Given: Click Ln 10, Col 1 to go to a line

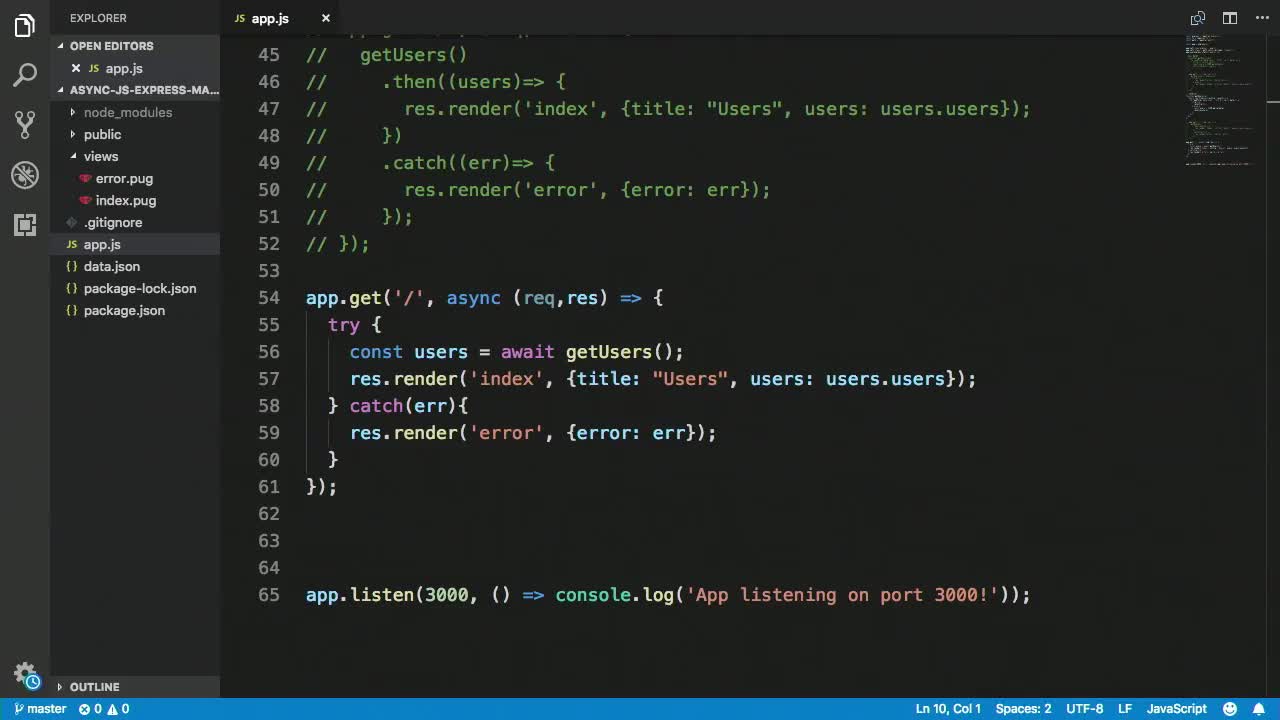Looking at the screenshot, I should click(948, 709).
